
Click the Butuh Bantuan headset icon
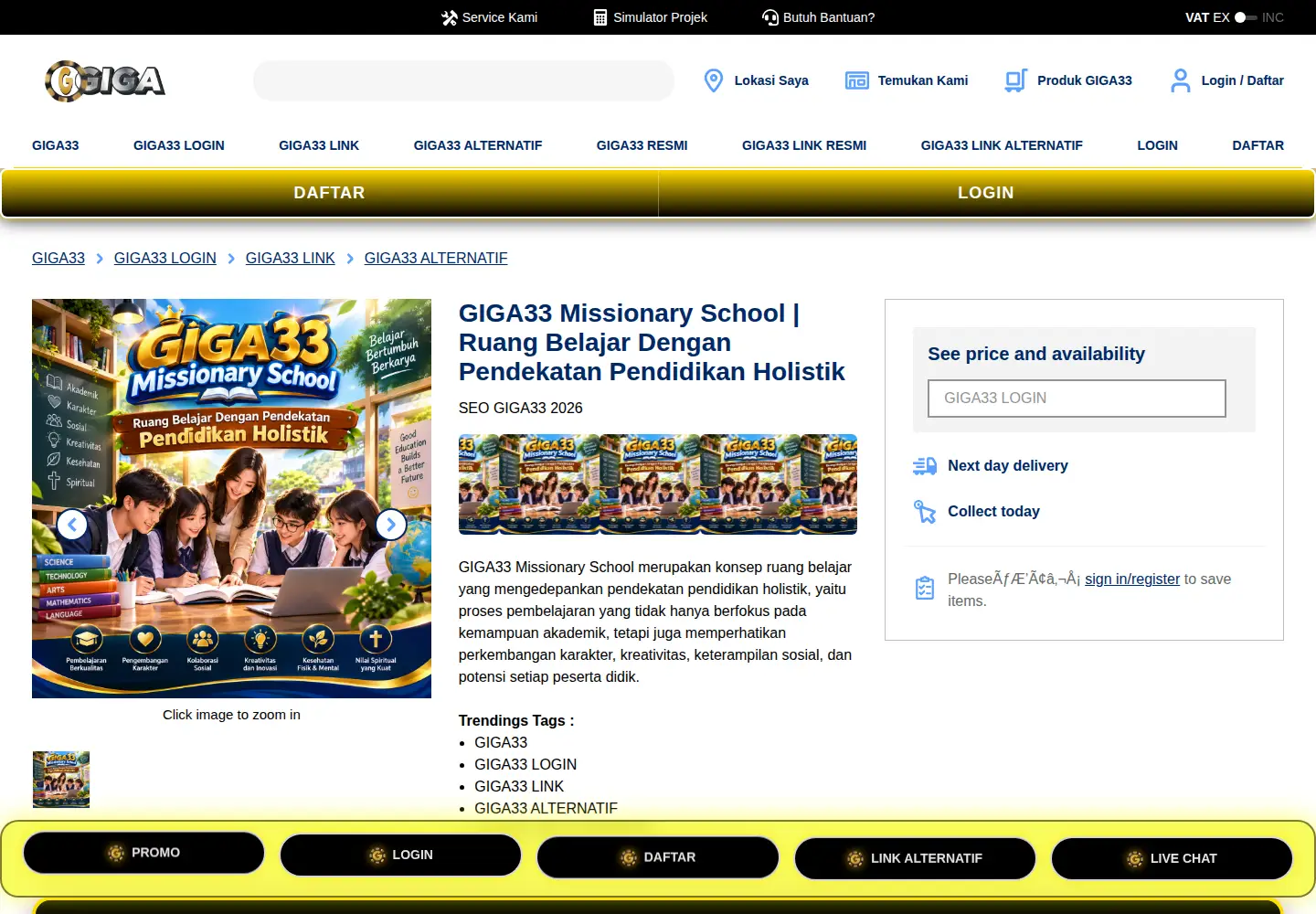click(770, 17)
